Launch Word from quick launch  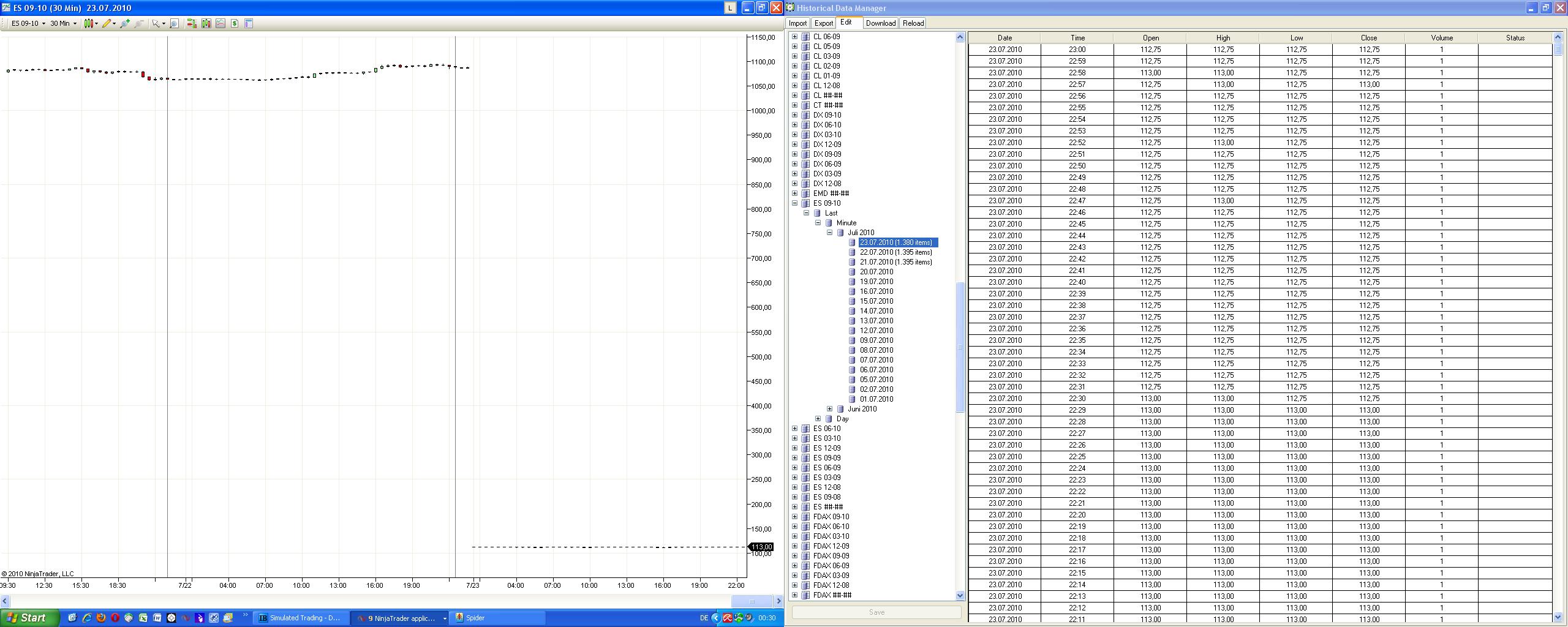(157, 618)
